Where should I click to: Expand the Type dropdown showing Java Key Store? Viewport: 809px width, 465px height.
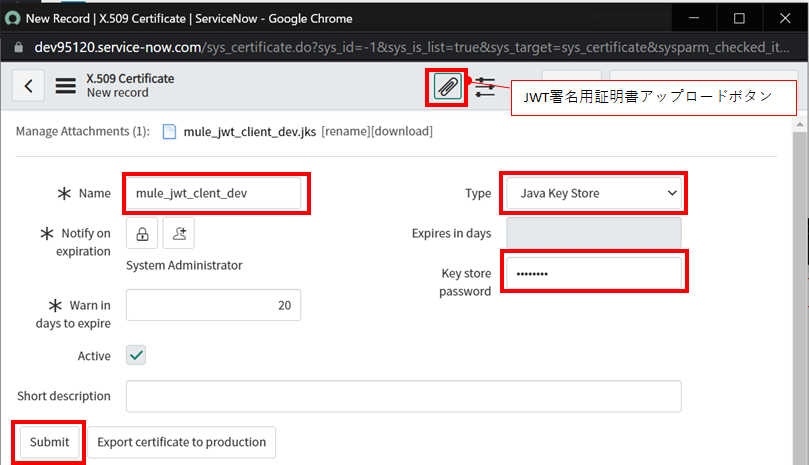point(593,193)
